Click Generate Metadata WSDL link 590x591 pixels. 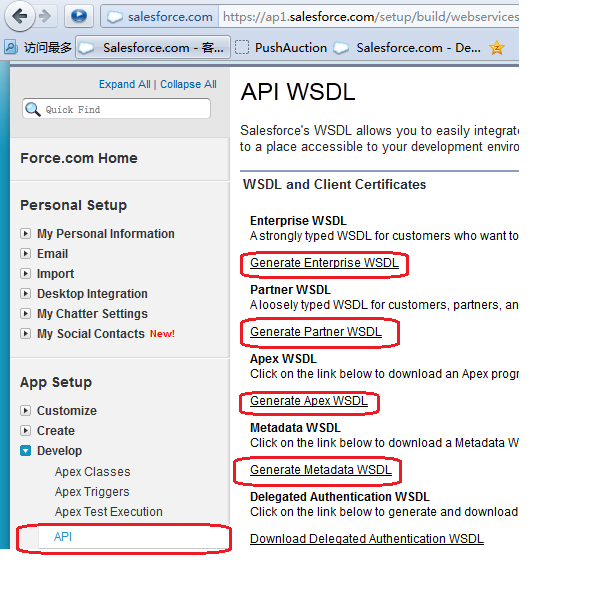(321, 470)
